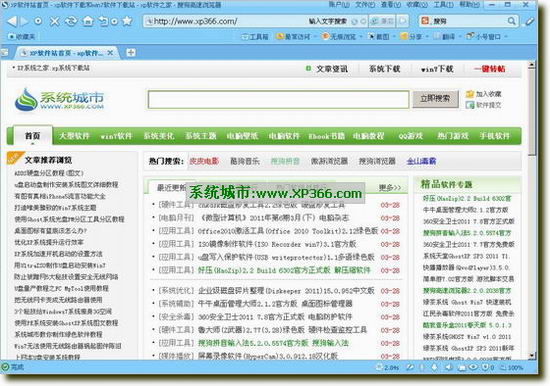The height and width of the screenshot is (386, 550).
Task: Click the page's vertical scrollbar thumb
Action: [531, 112]
